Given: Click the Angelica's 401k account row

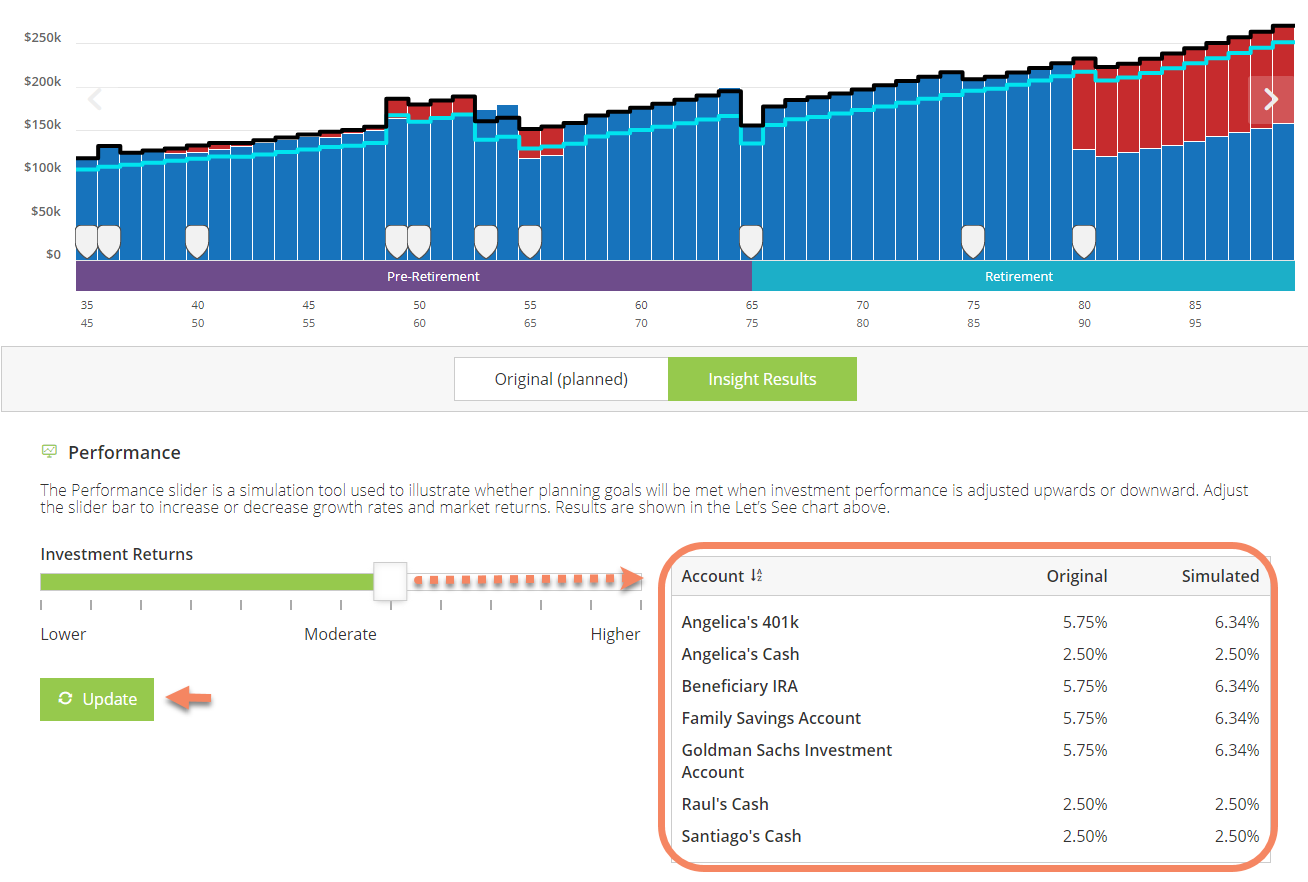Looking at the screenshot, I should click(x=740, y=622).
